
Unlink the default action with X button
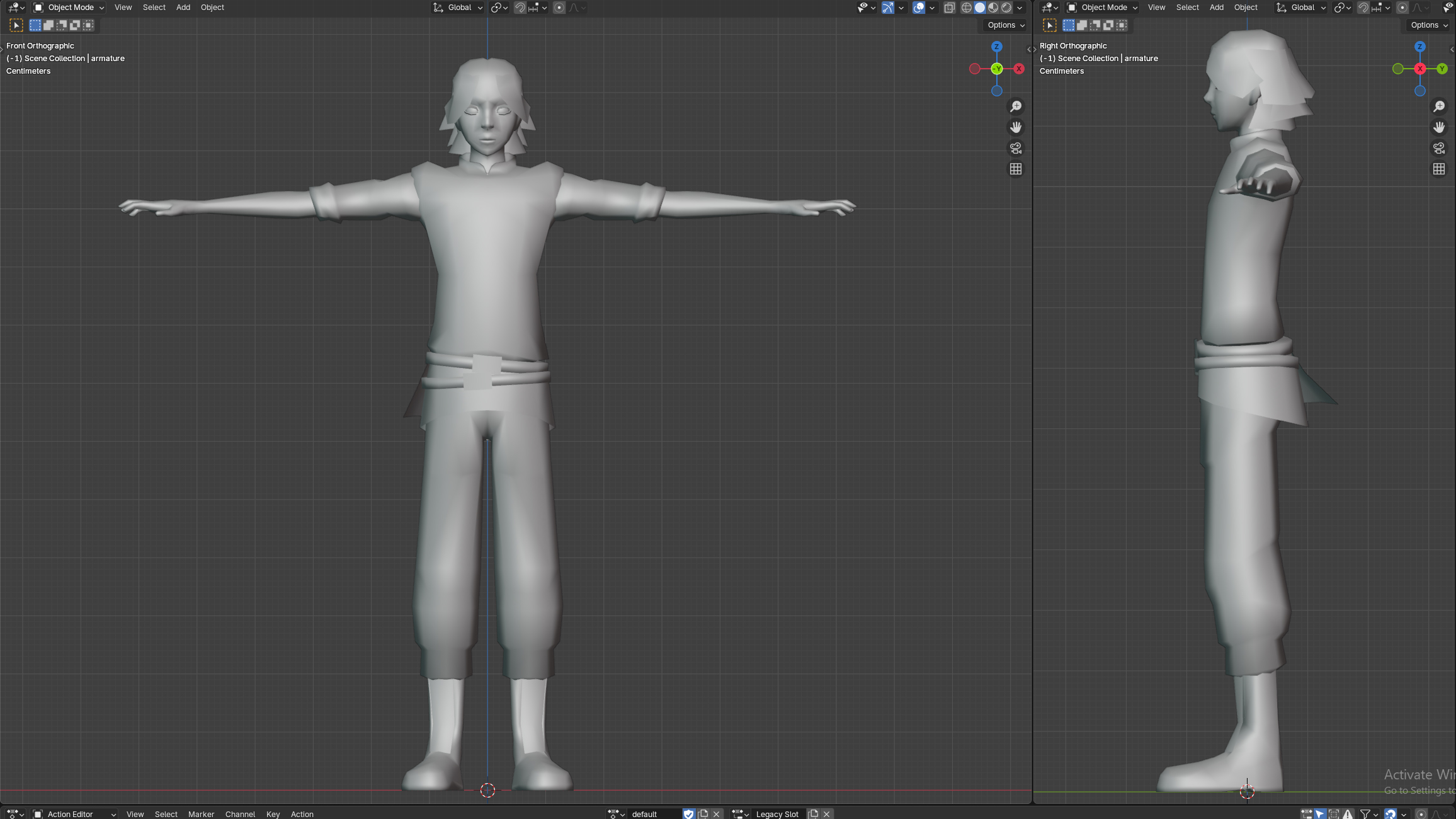(716, 814)
